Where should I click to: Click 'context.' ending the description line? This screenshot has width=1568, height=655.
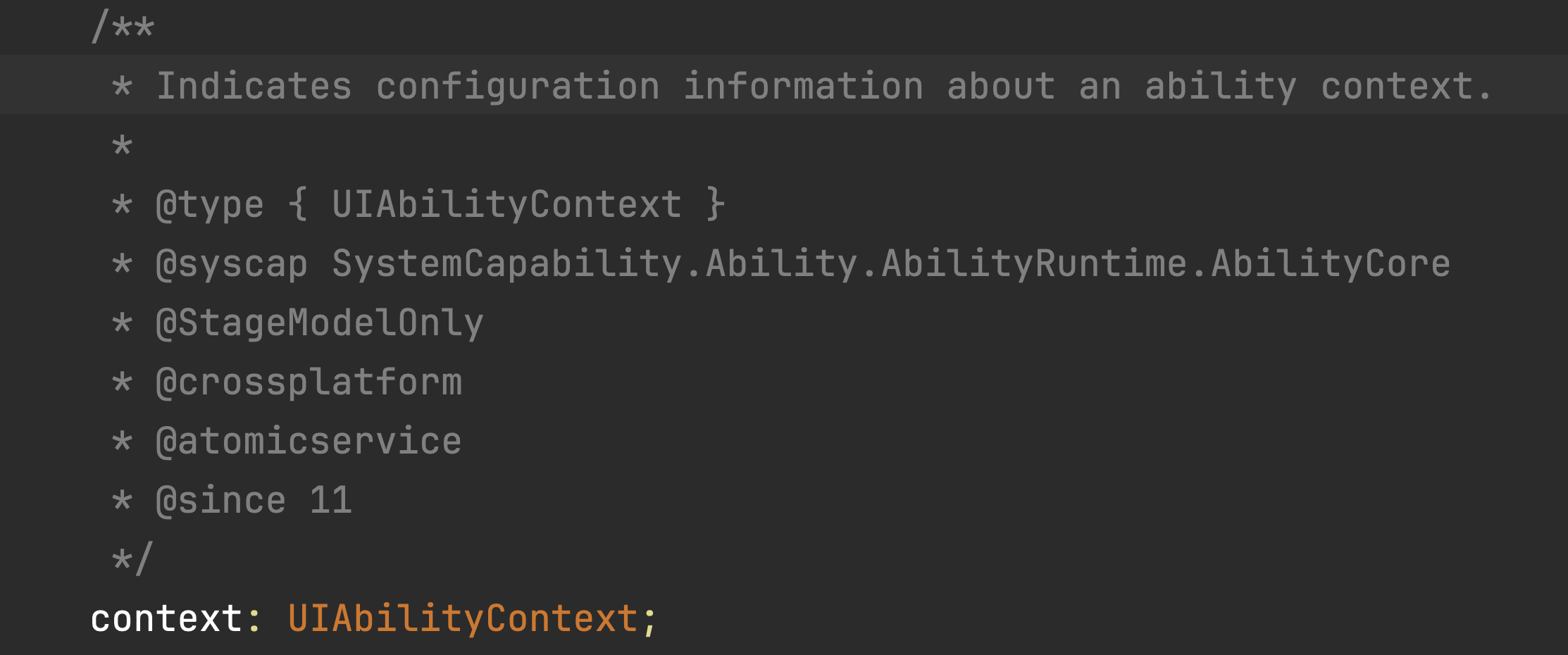click(x=1407, y=86)
